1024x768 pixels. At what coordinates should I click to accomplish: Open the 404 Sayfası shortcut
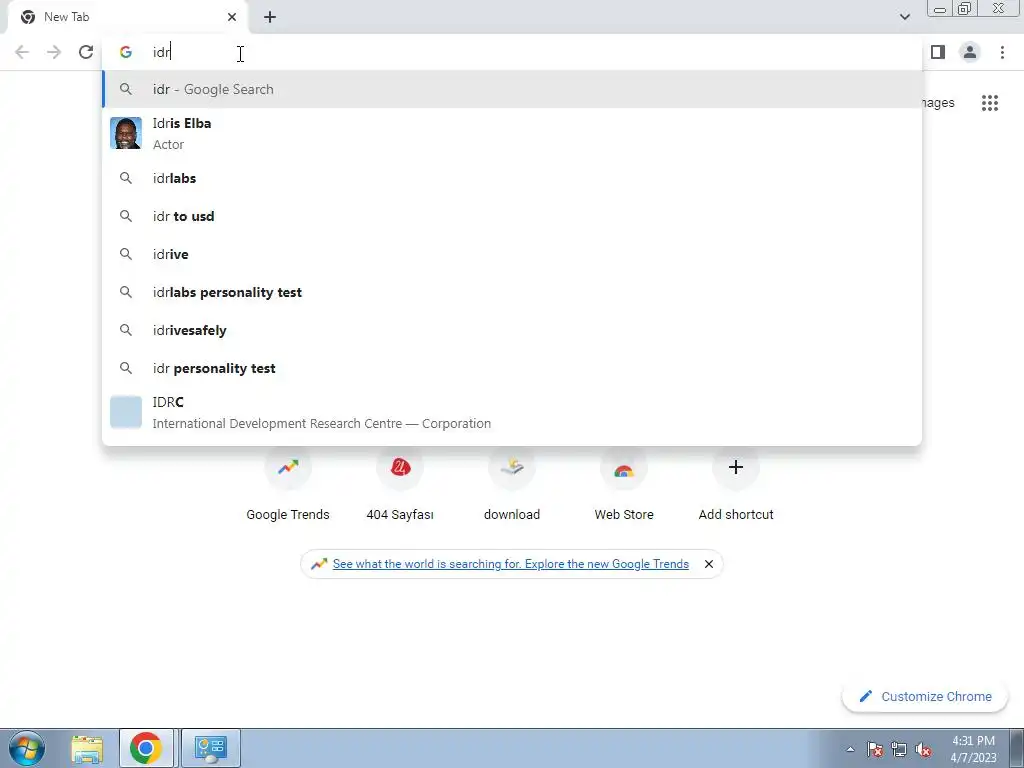tap(400, 485)
